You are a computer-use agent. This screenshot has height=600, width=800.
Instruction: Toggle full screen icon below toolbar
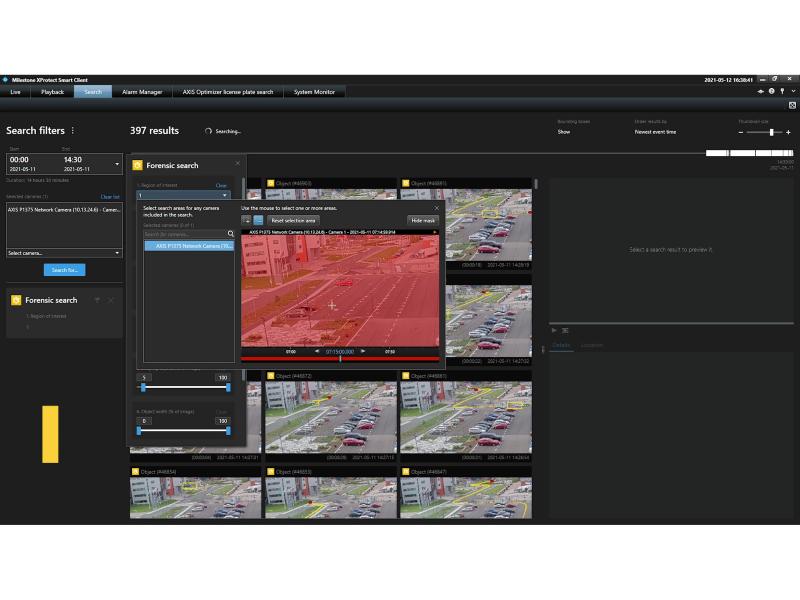792,105
